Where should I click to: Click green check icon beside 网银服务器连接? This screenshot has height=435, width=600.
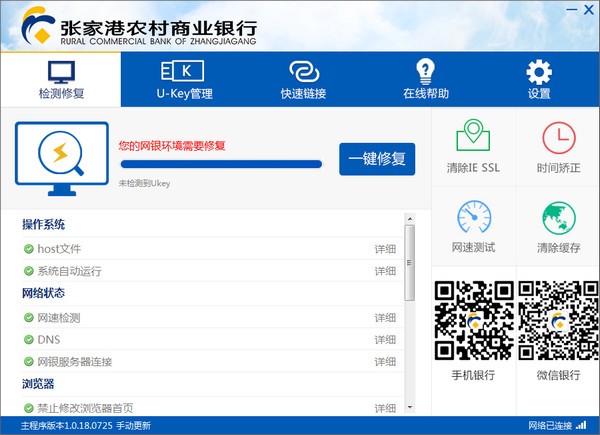click(x=29, y=362)
